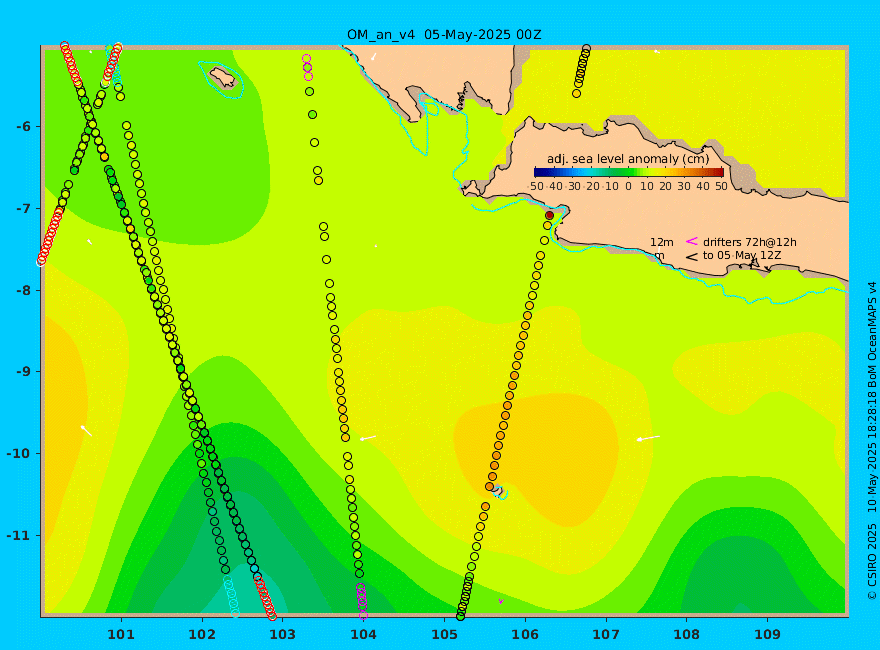880x650 pixels.
Task: Click the white current arrow near 104E 10S
Action: pos(368,438)
